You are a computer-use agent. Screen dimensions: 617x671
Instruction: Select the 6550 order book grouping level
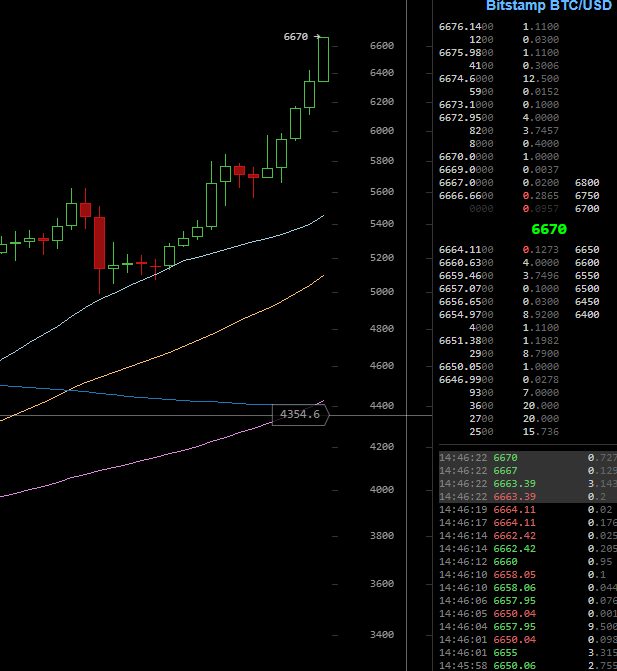click(587, 276)
